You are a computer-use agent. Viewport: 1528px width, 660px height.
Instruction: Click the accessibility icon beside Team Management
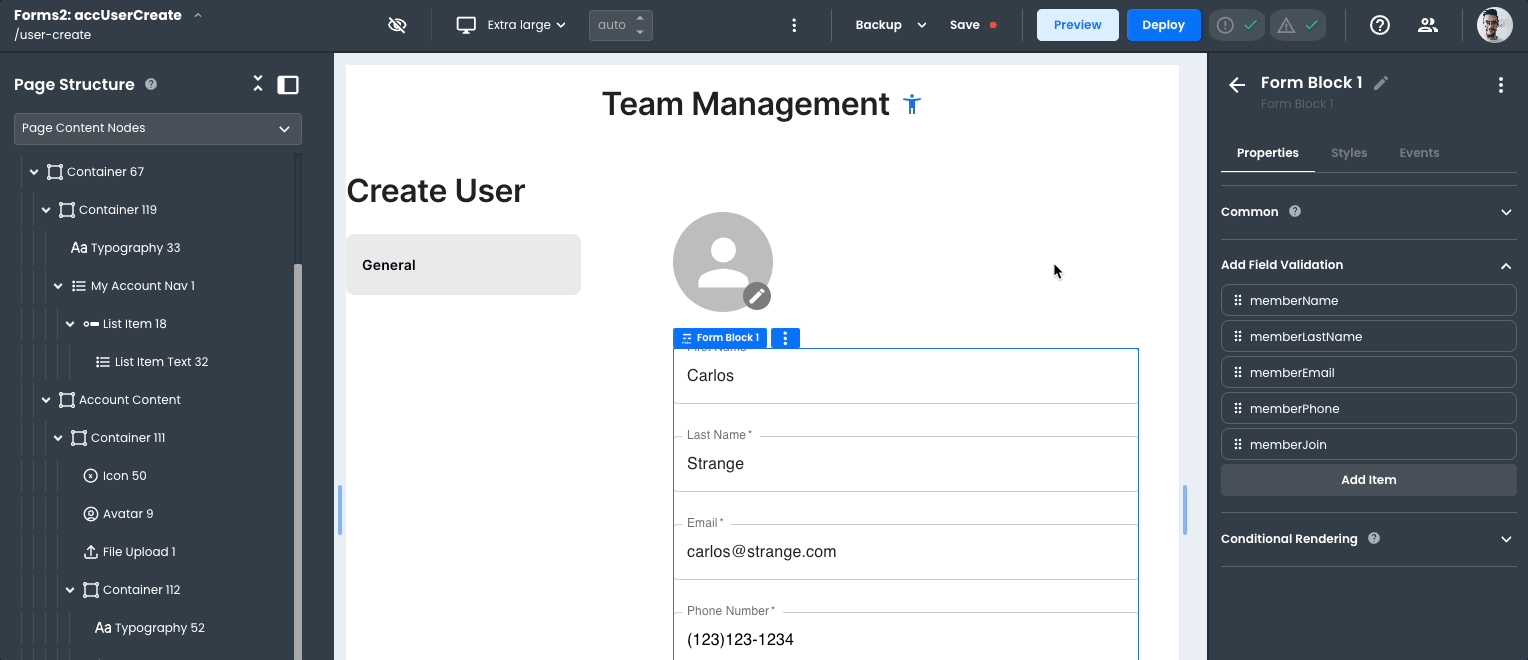911,104
